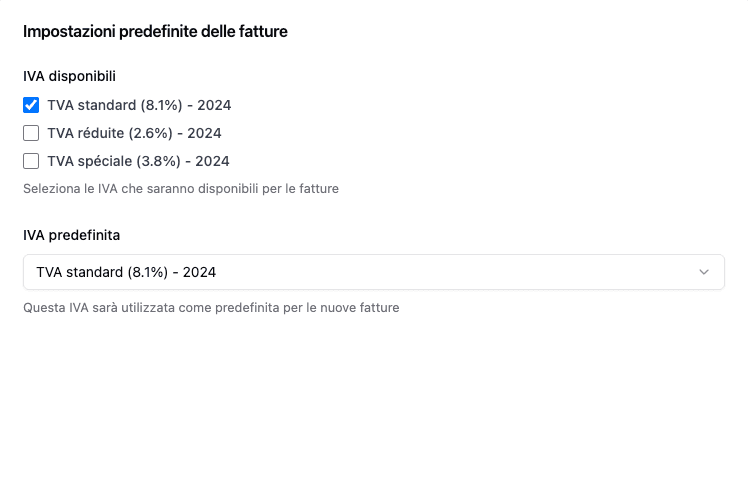Click the empty box beside TVA réduite
The height and width of the screenshot is (480, 748).
pyautogui.click(x=31, y=133)
